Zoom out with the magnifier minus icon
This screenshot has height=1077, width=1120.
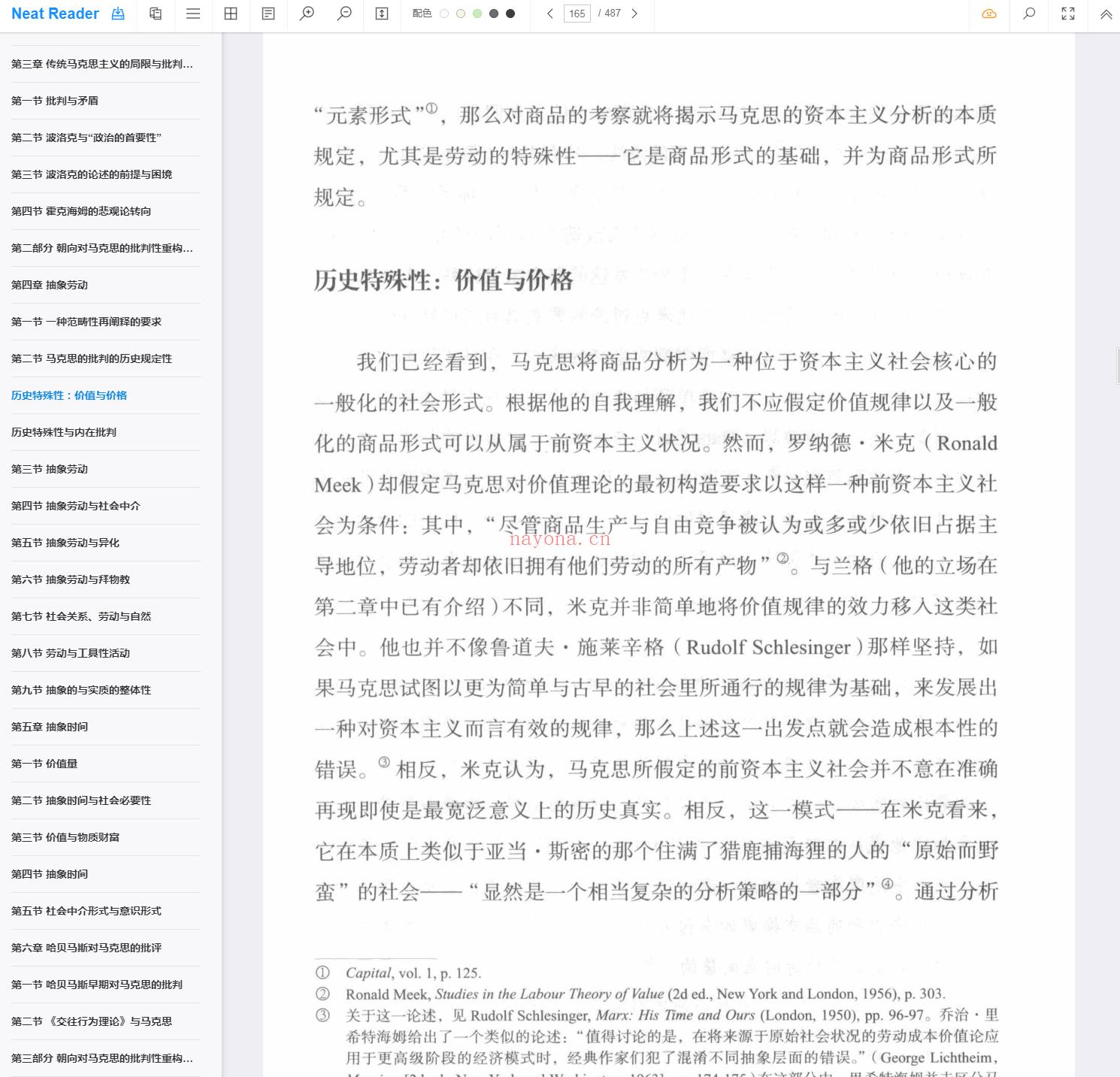coord(344,14)
